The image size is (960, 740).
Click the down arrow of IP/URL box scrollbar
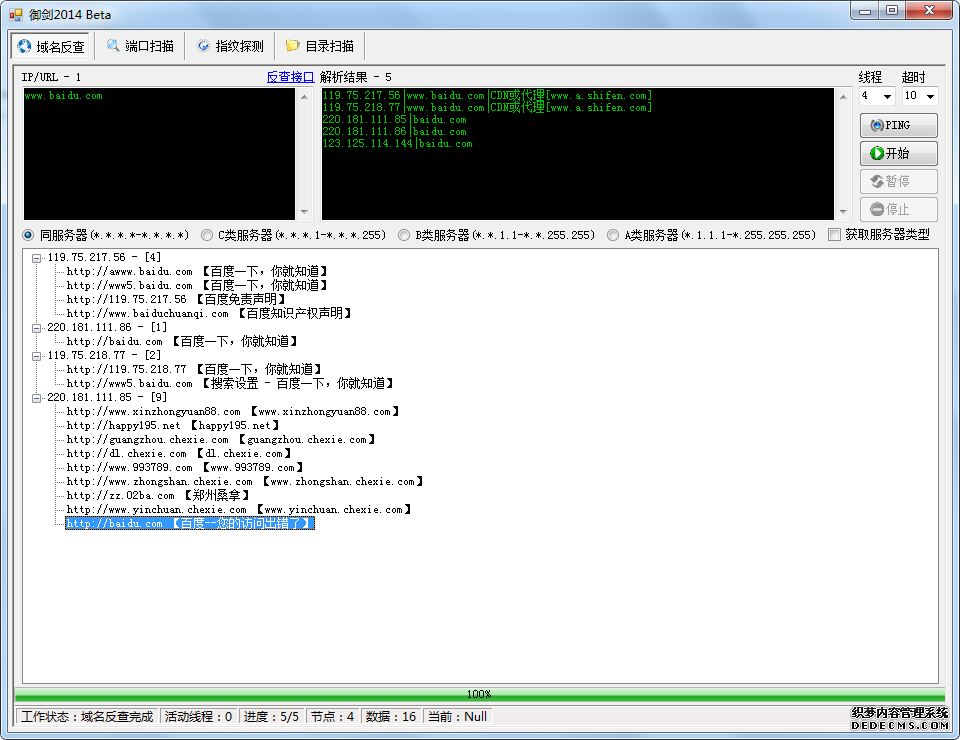coord(304,212)
